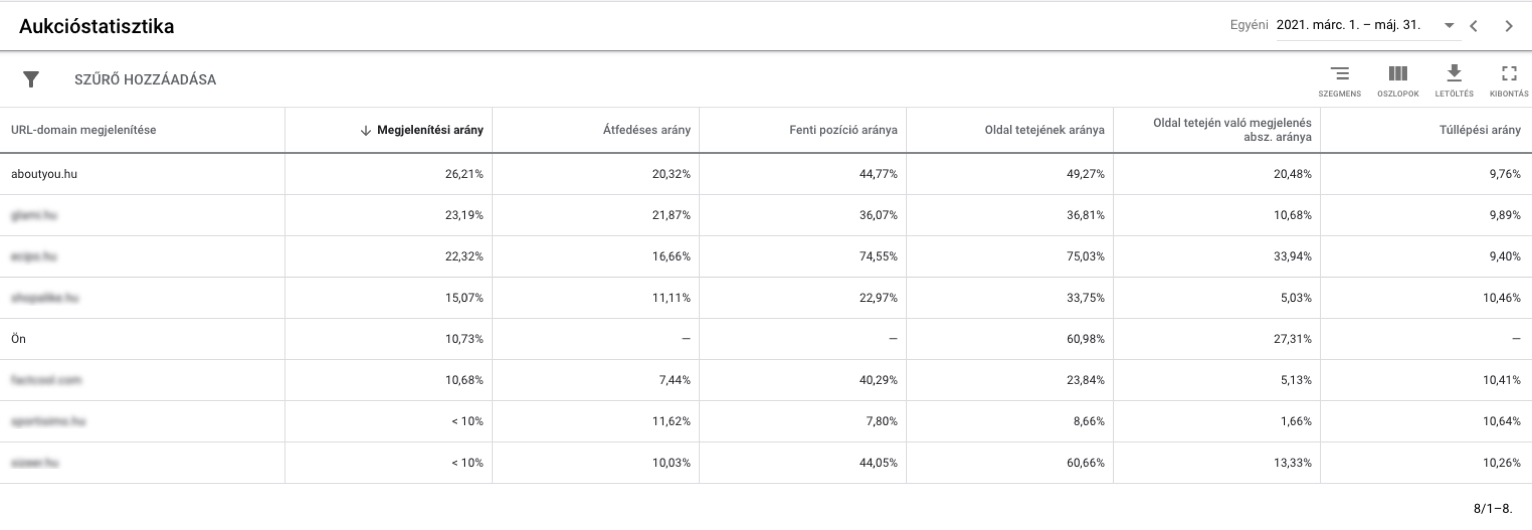The image size is (1532, 530).
Task: Click the filter funnel icon
Action: 31,79
